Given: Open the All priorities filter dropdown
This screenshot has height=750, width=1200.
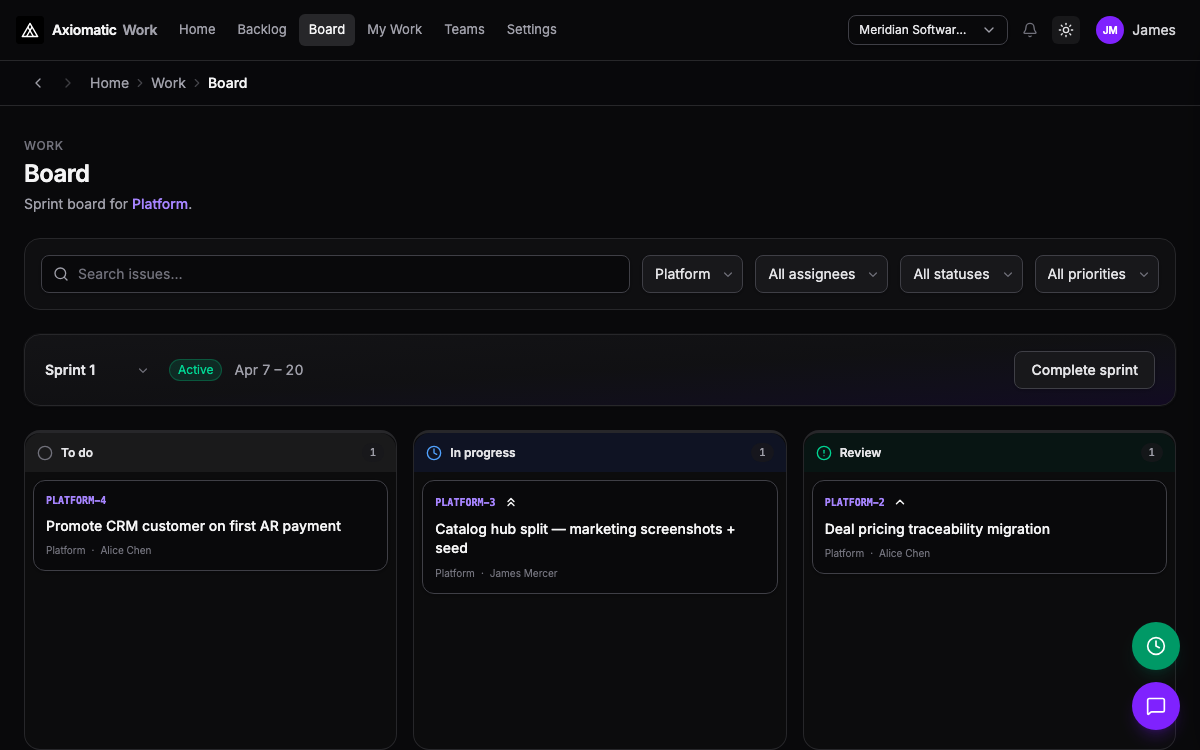Looking at the screenshot, I should 1096,274.
